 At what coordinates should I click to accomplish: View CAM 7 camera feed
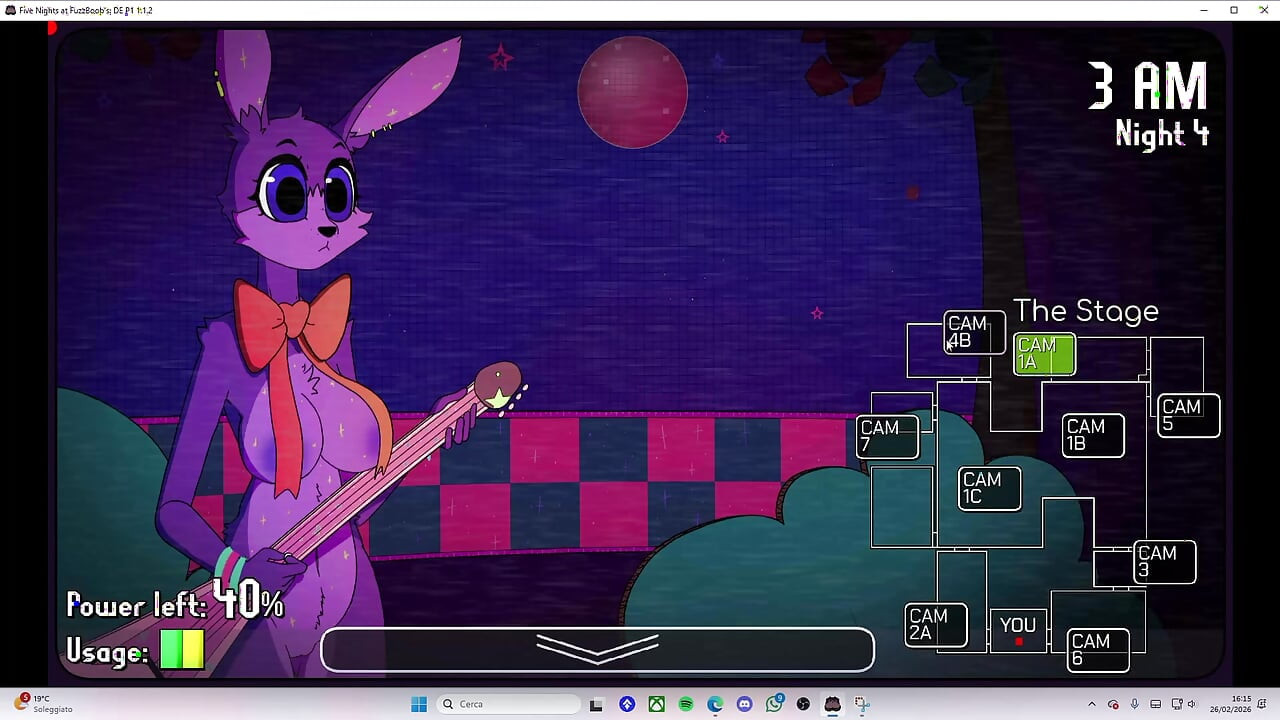click(888, 437)
